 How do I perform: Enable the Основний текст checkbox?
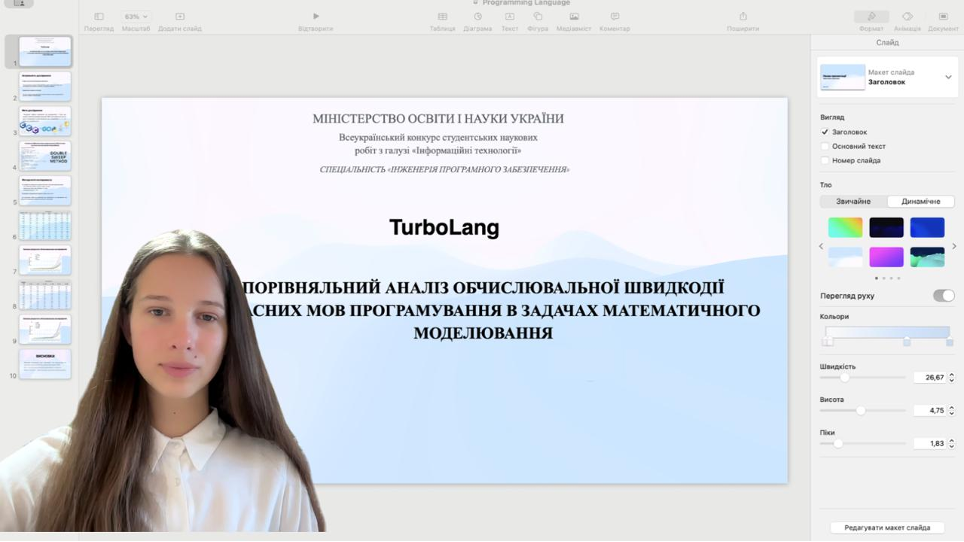(x=825, y=146)
